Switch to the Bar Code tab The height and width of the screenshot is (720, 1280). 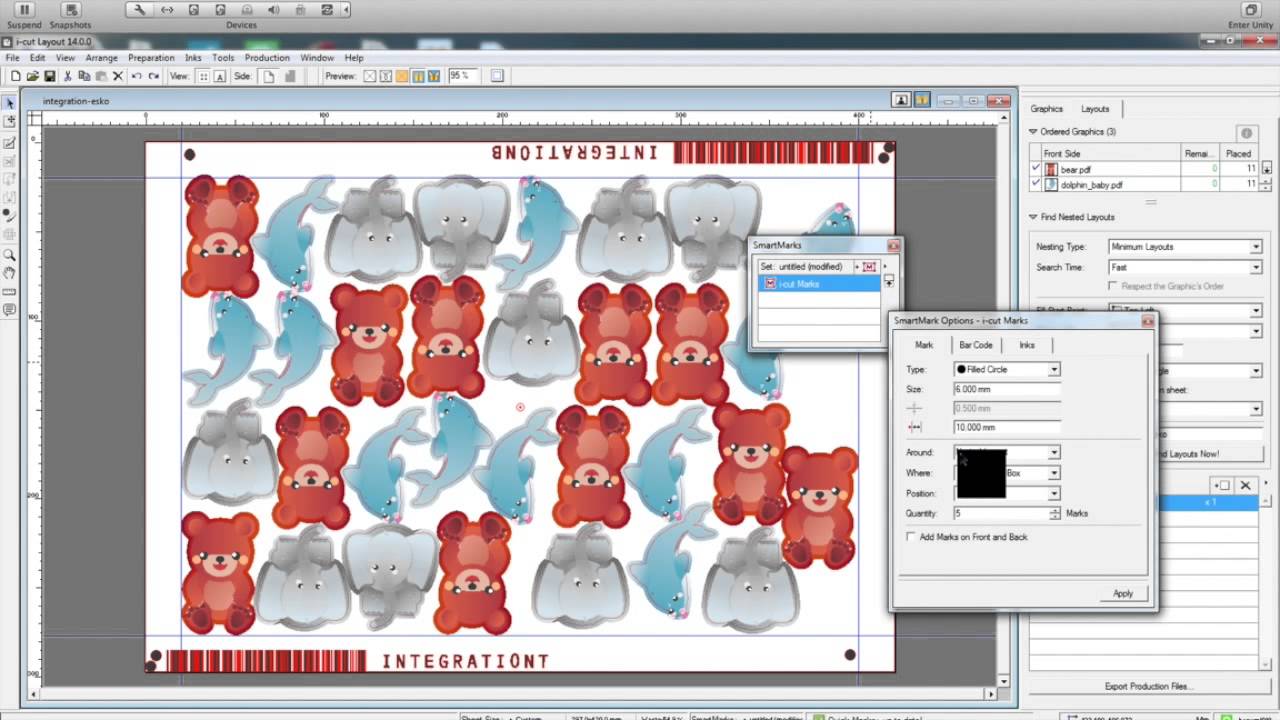tap(976, 345)
